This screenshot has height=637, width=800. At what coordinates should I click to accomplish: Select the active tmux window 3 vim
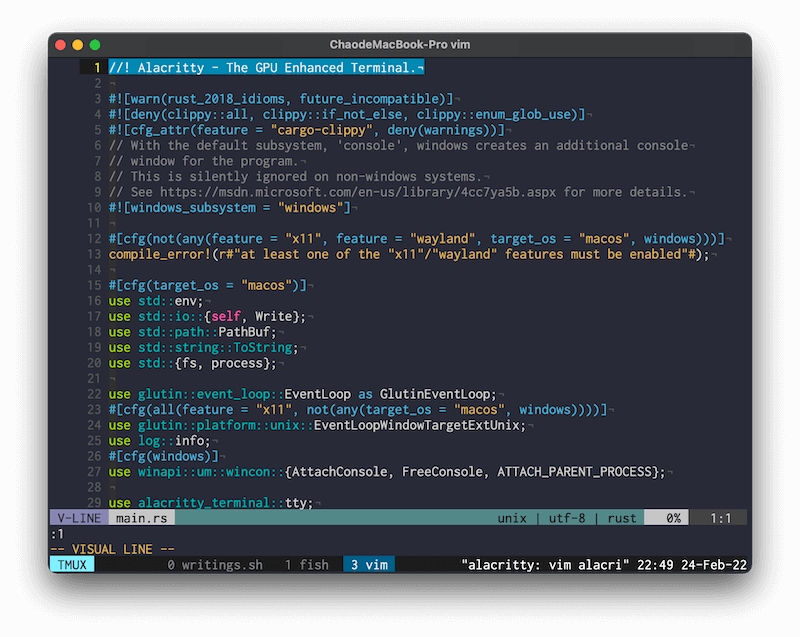[x=368, y=565]
